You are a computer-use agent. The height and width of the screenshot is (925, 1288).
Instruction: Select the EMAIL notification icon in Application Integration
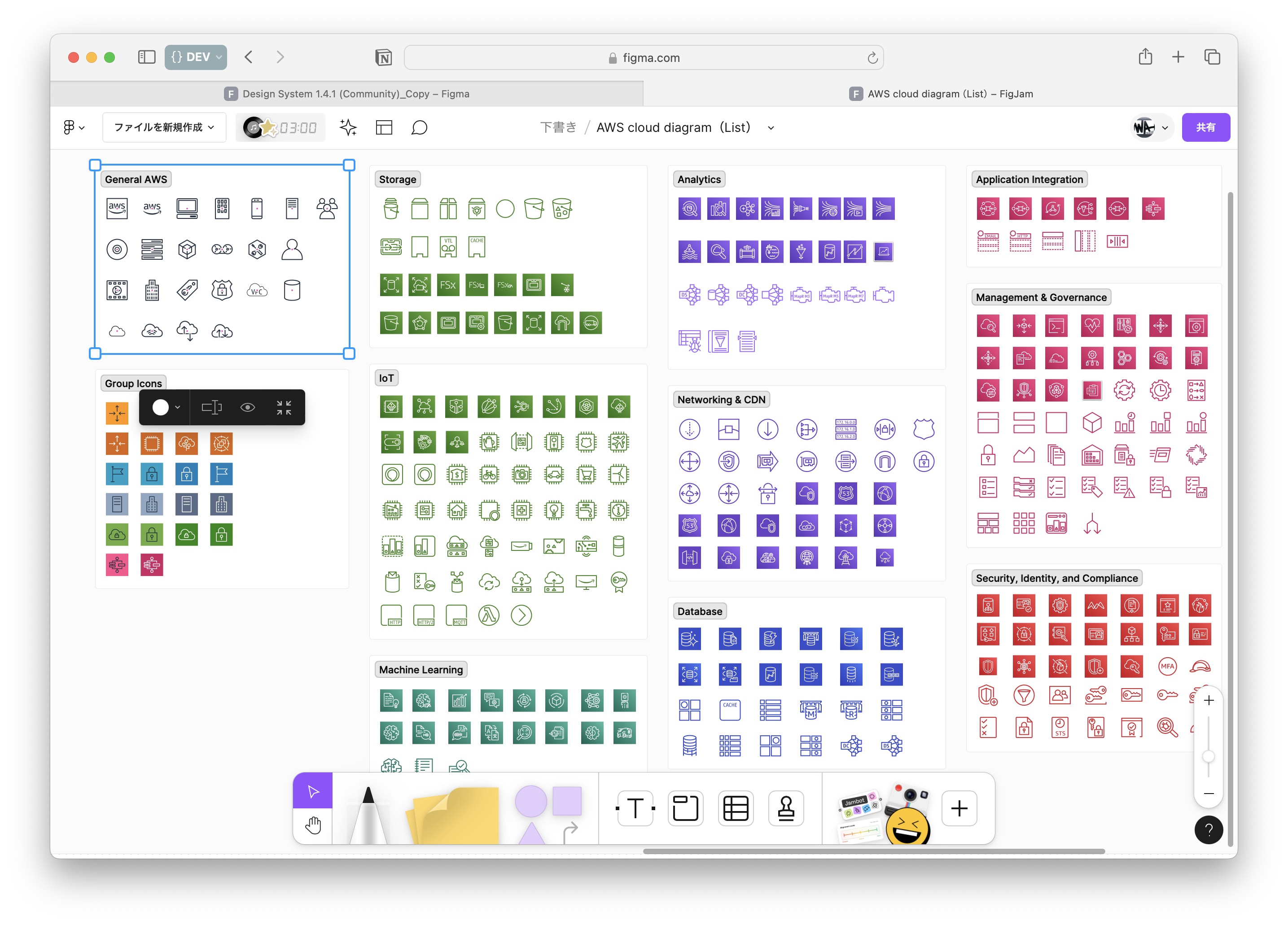click(x=988, y=241)
